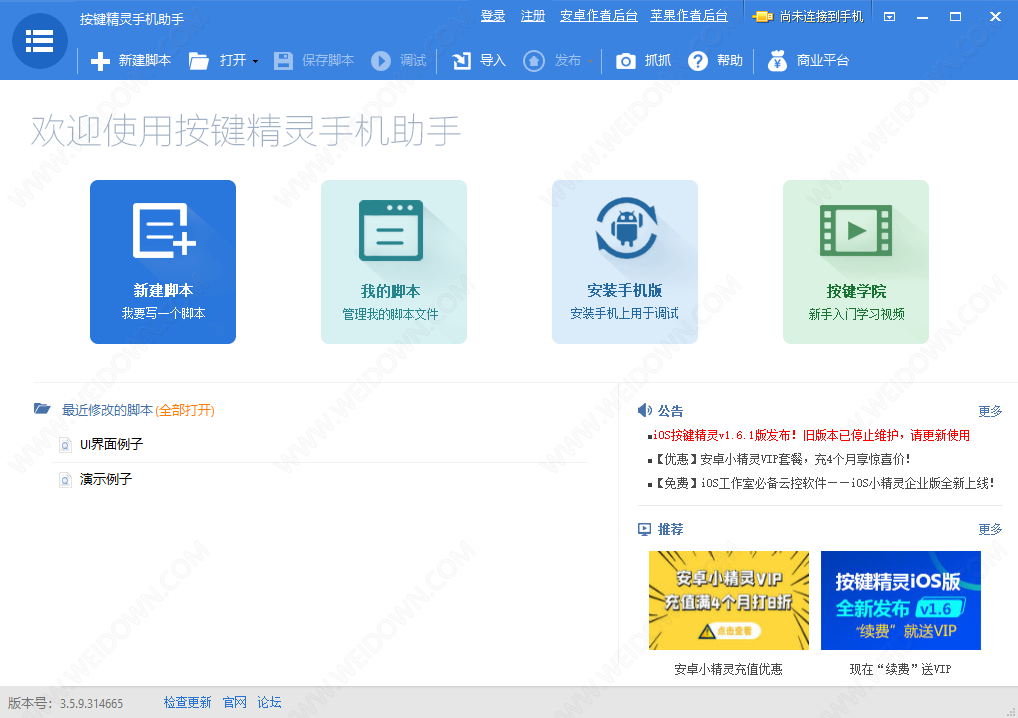Click the 发布 publish icon
The width and height of the screenshot is (1018, 718).
(534, 61)
